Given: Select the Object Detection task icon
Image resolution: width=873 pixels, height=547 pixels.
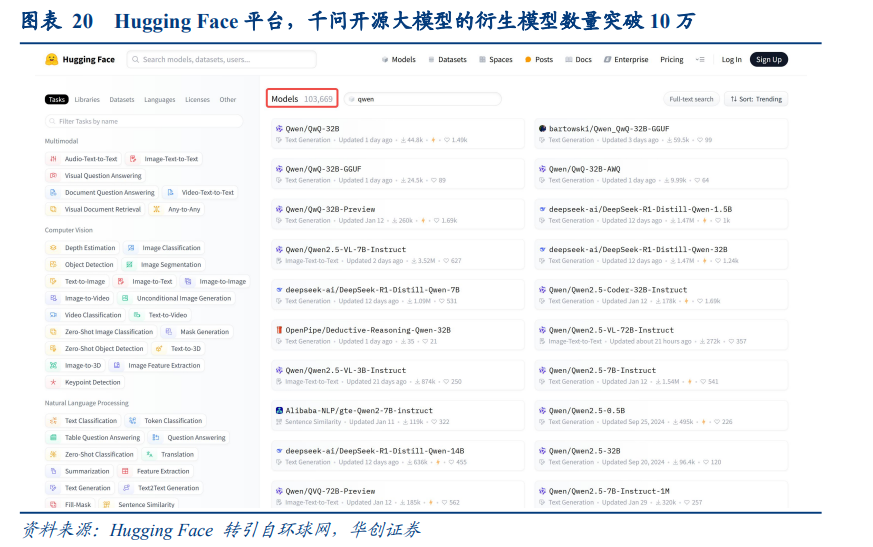Looking at the screenshot, I should (x=53, y=265).
